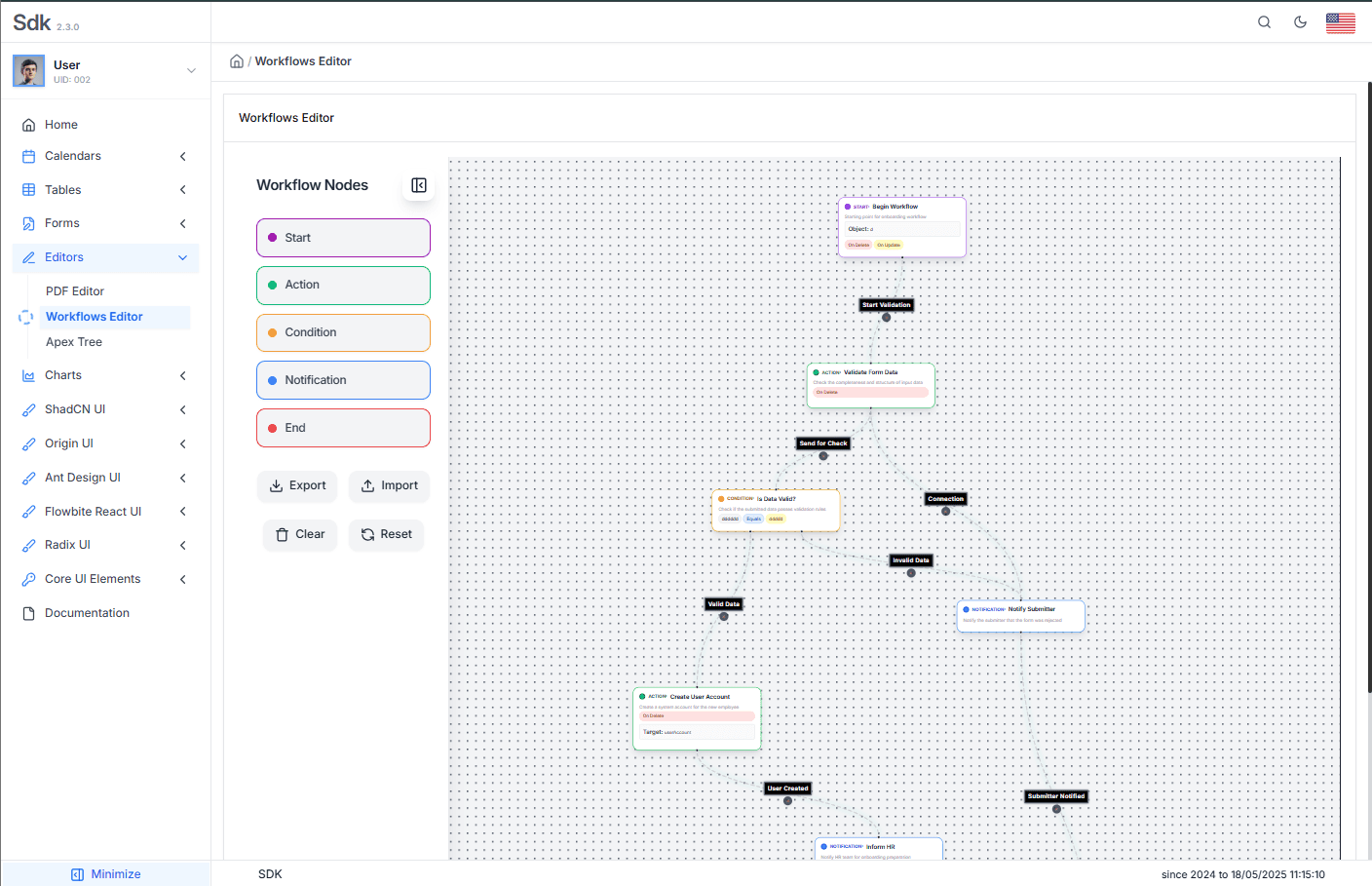Clear the workflow canvas

tap(299, 534)
